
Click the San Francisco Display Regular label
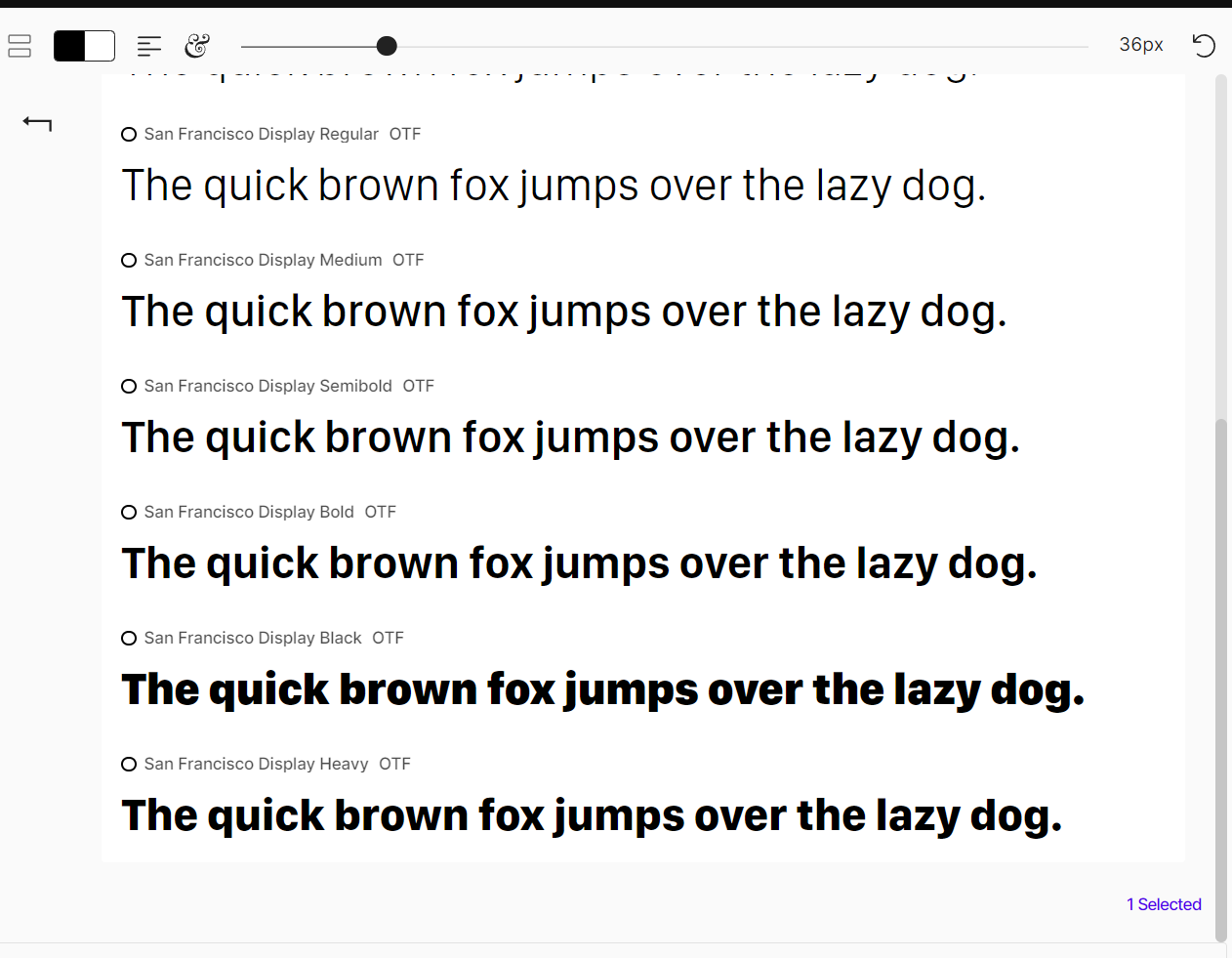[x=262, y=135]
